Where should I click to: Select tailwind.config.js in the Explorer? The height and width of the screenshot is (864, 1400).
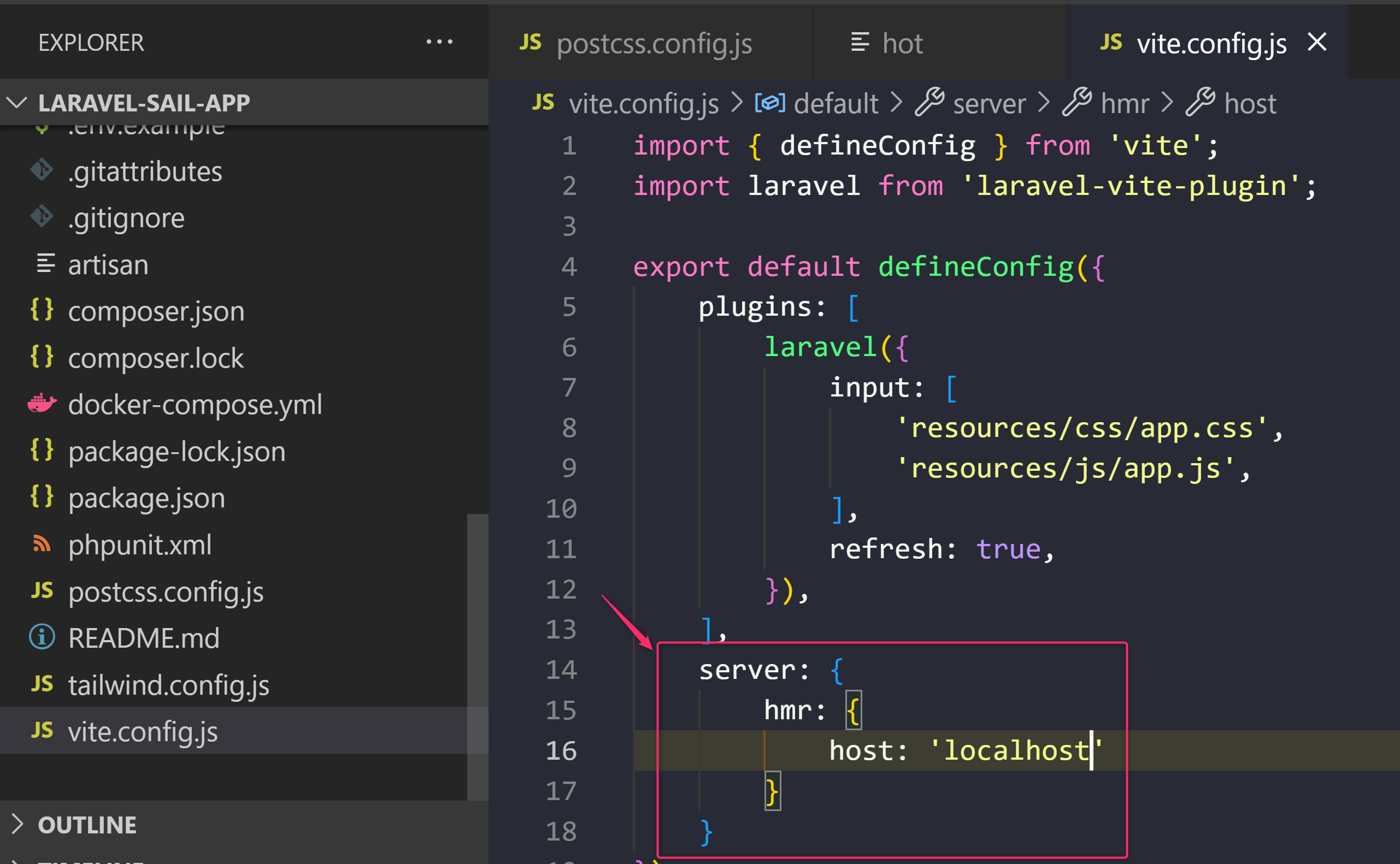click(x=169, y=684)
